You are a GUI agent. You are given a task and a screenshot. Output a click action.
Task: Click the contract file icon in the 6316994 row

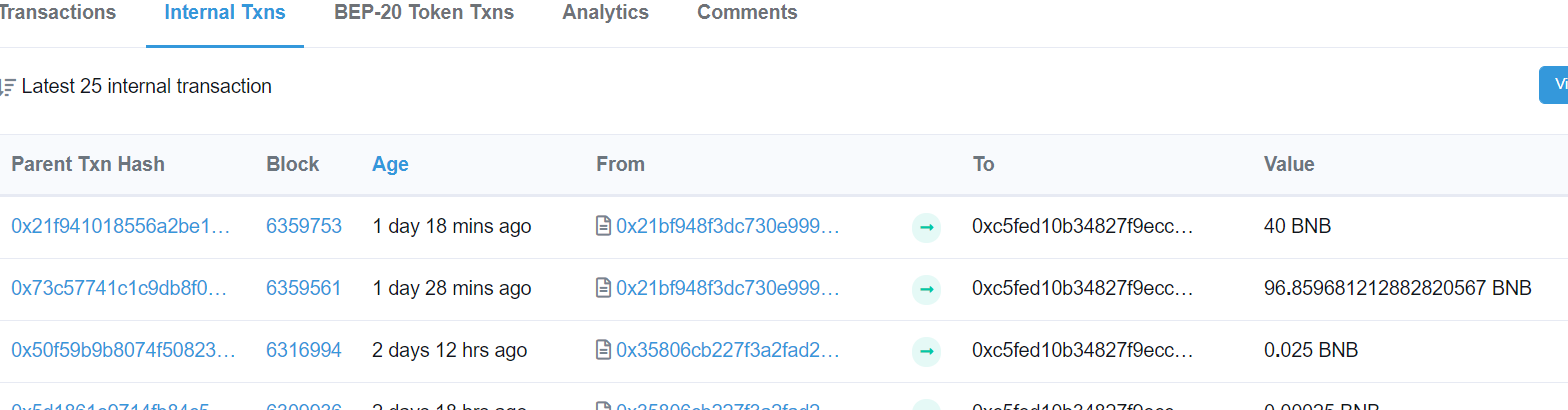point(603,351)
